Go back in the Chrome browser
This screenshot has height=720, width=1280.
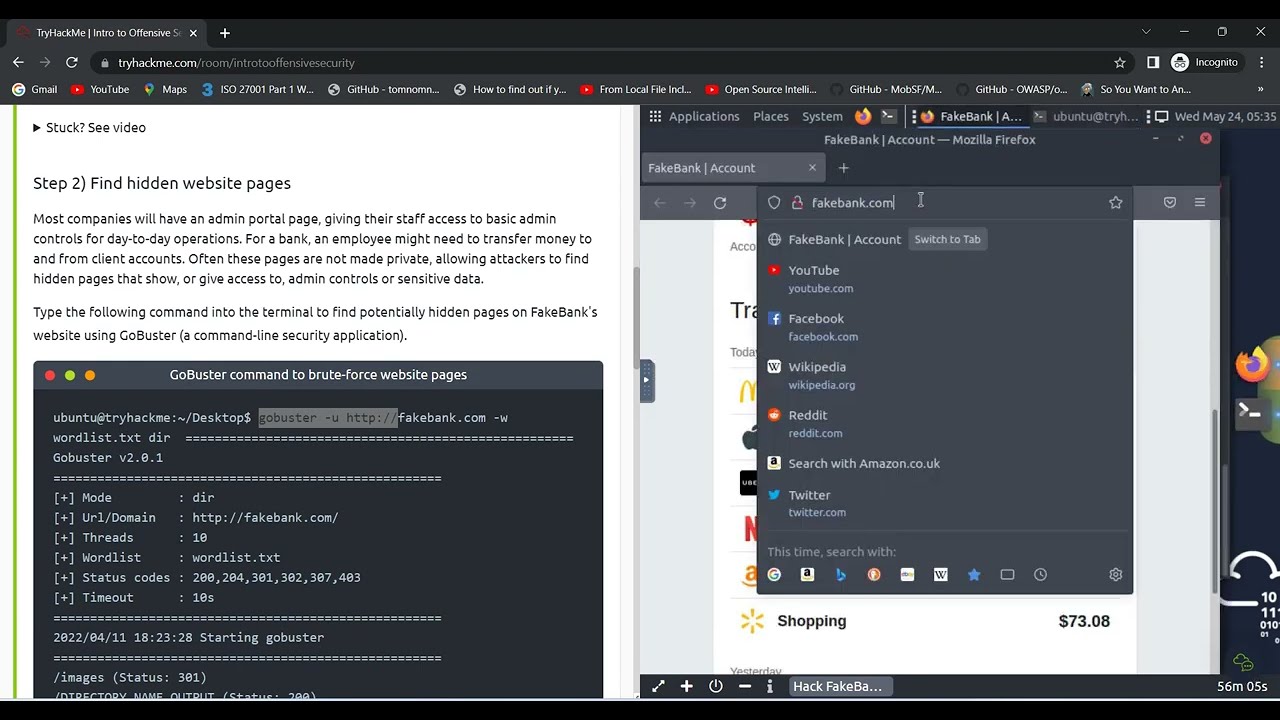point(18,62)
